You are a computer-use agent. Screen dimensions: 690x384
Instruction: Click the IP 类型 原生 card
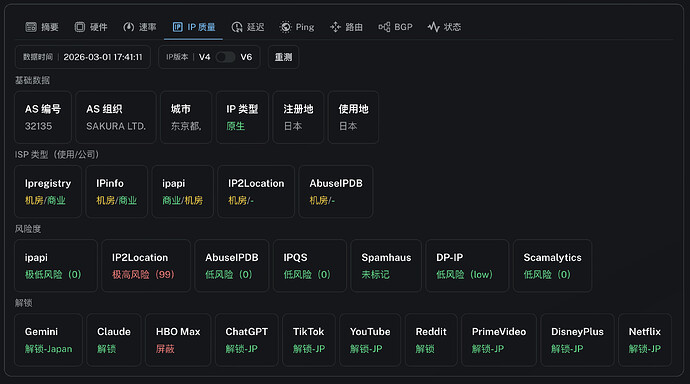[242, 117]
